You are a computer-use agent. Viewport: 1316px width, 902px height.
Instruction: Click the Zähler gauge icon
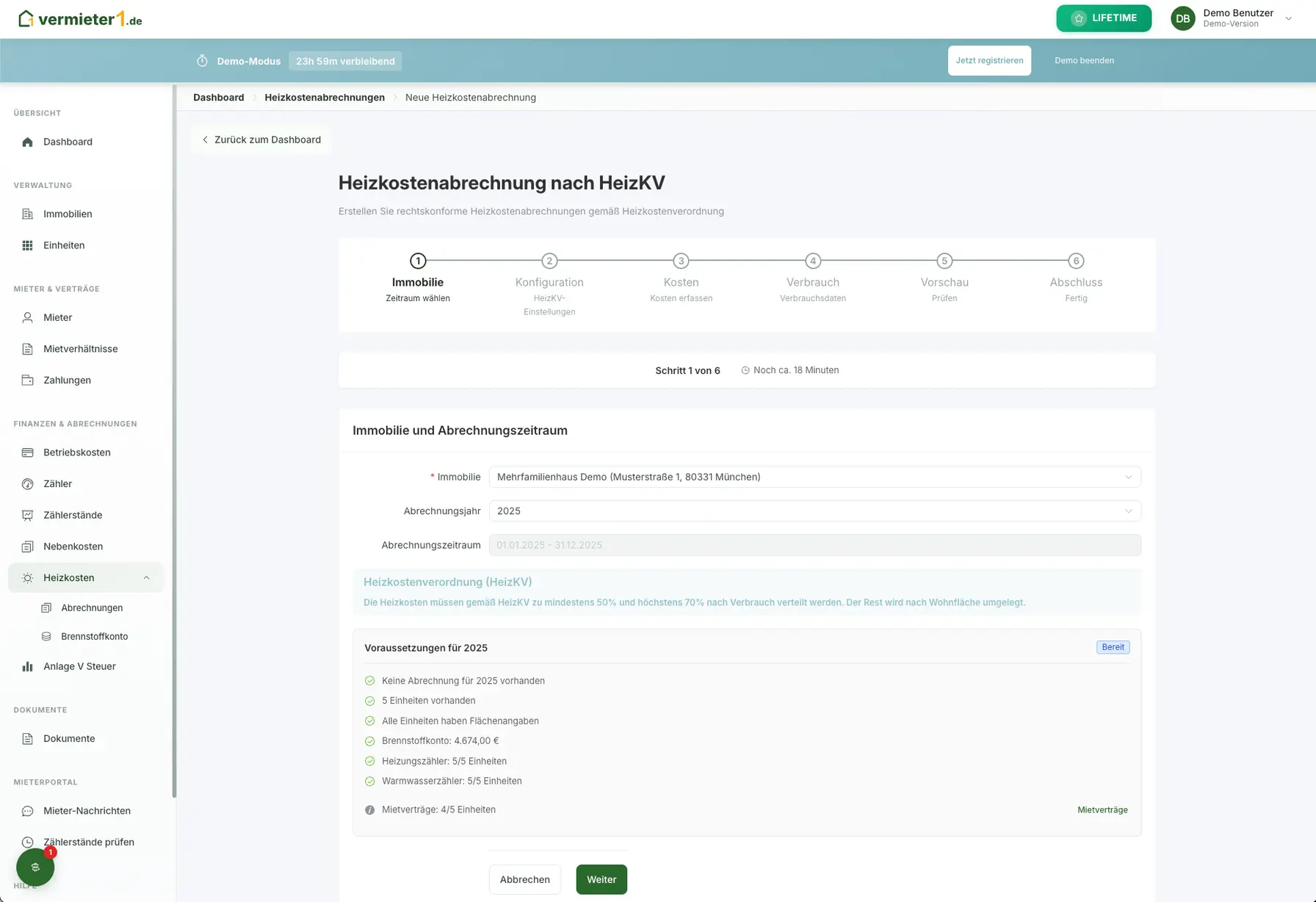click(27, 484)
